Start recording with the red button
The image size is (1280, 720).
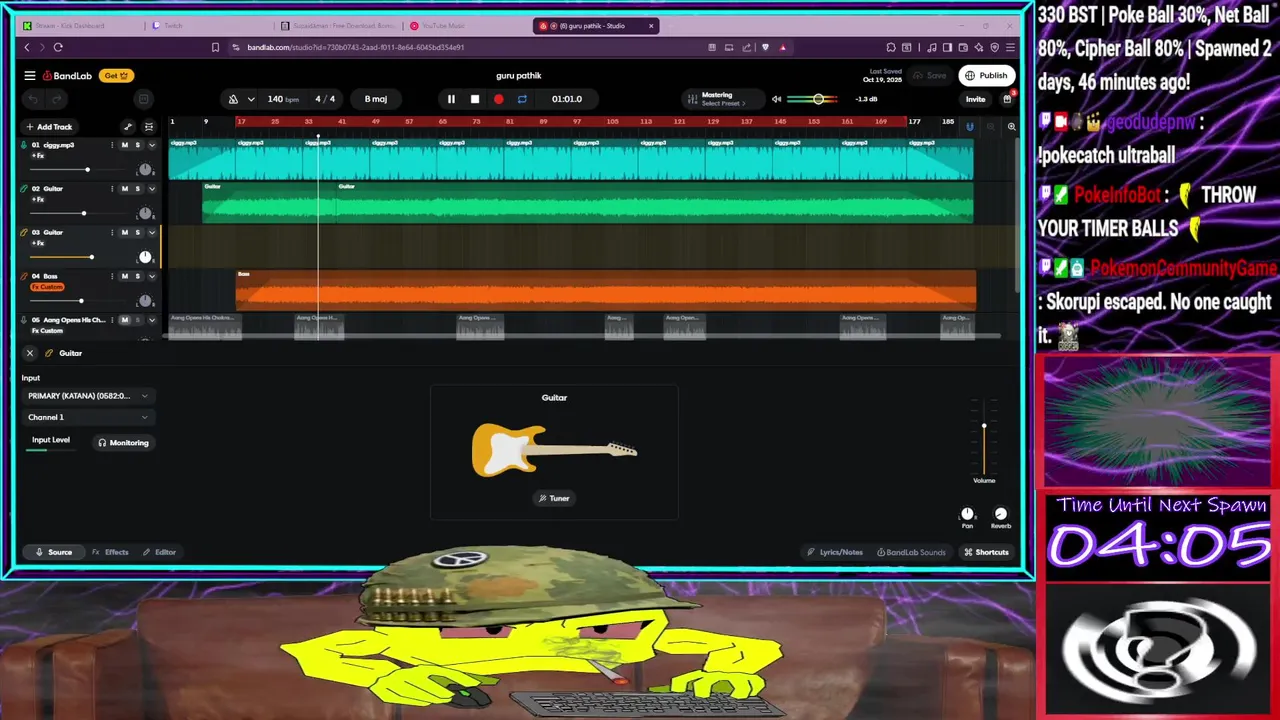[x=498, y=99]
